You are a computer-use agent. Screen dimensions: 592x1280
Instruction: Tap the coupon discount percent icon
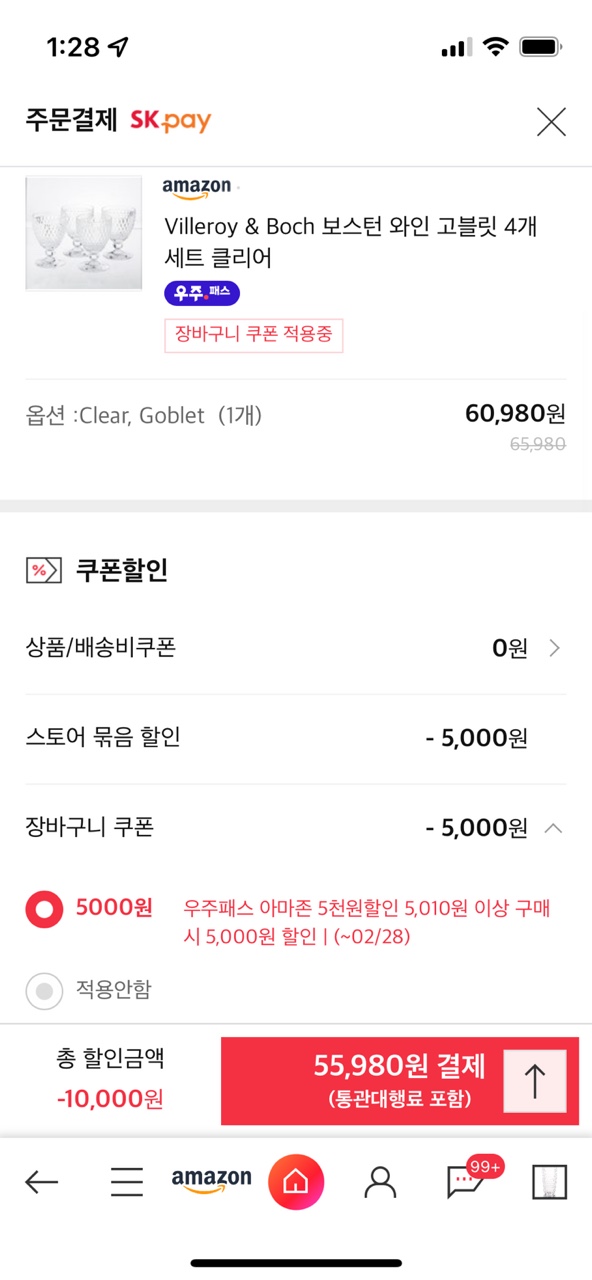click(38, 571)
